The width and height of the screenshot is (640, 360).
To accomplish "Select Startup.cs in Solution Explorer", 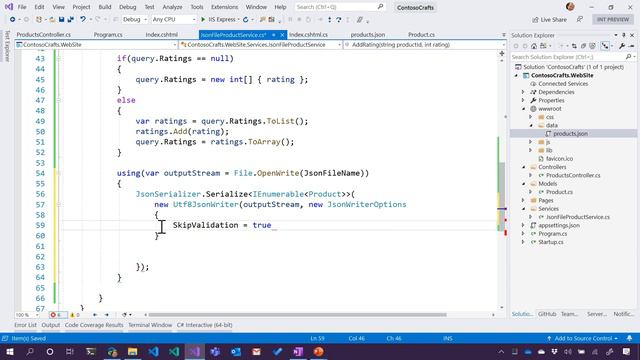I will 551,242.
